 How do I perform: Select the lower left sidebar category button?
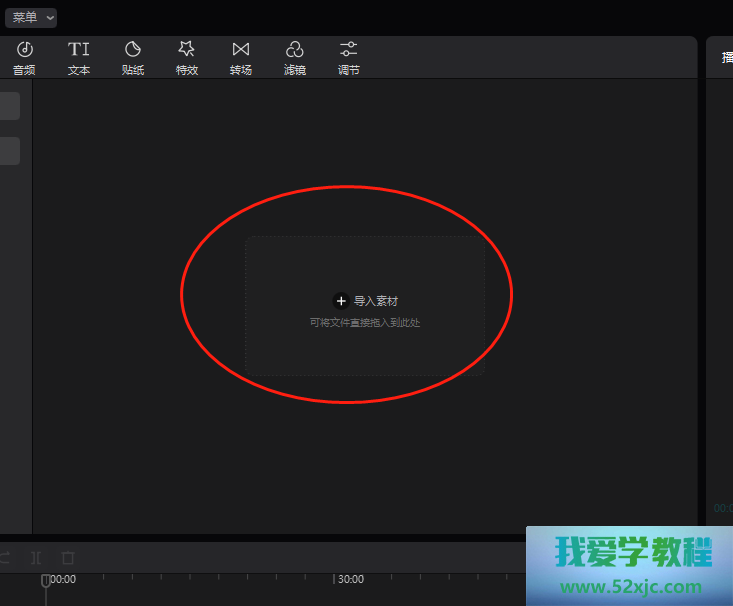[9, 151]
